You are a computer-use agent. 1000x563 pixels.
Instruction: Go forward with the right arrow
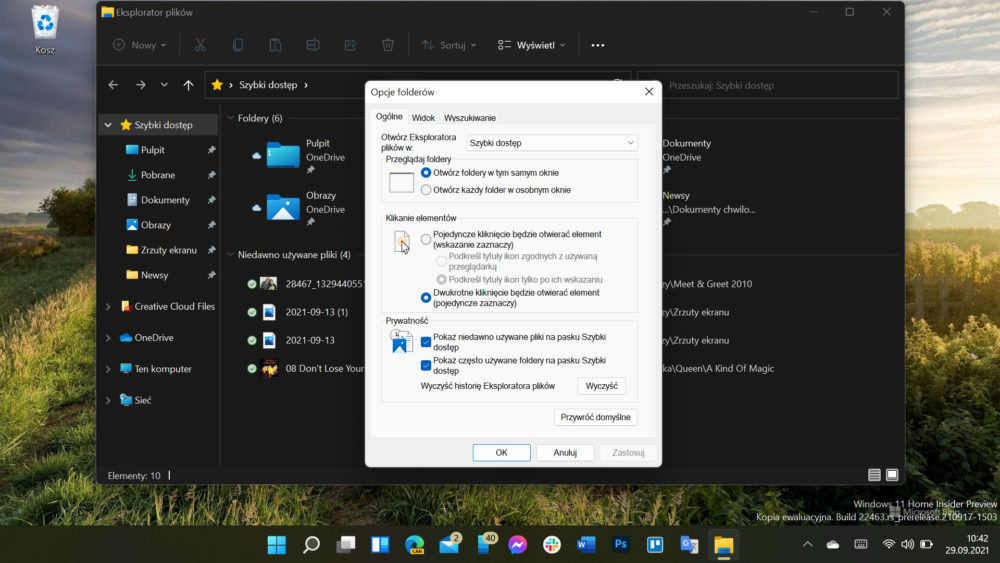point(140,85)
